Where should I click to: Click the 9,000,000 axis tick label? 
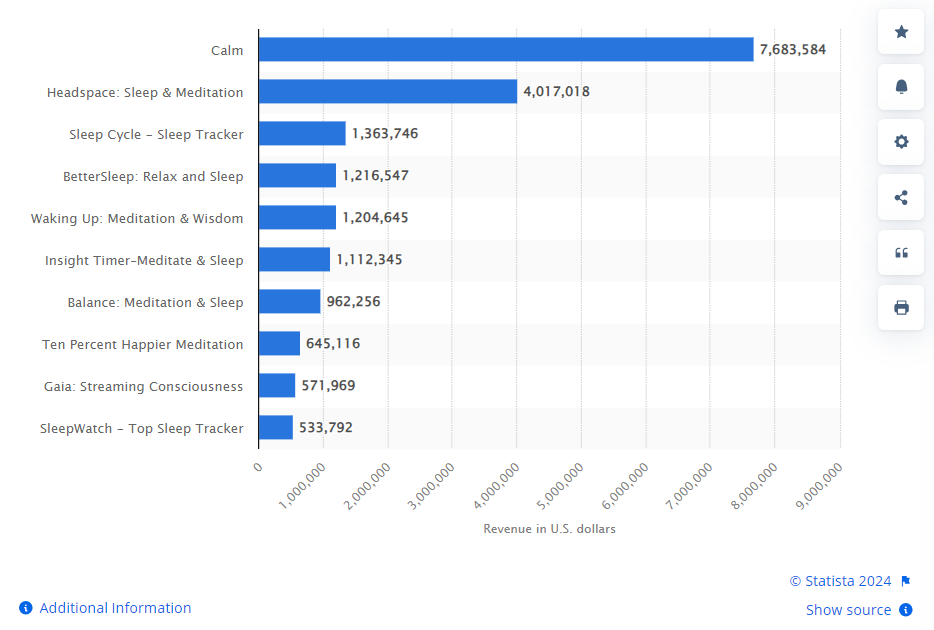[819, 486]
